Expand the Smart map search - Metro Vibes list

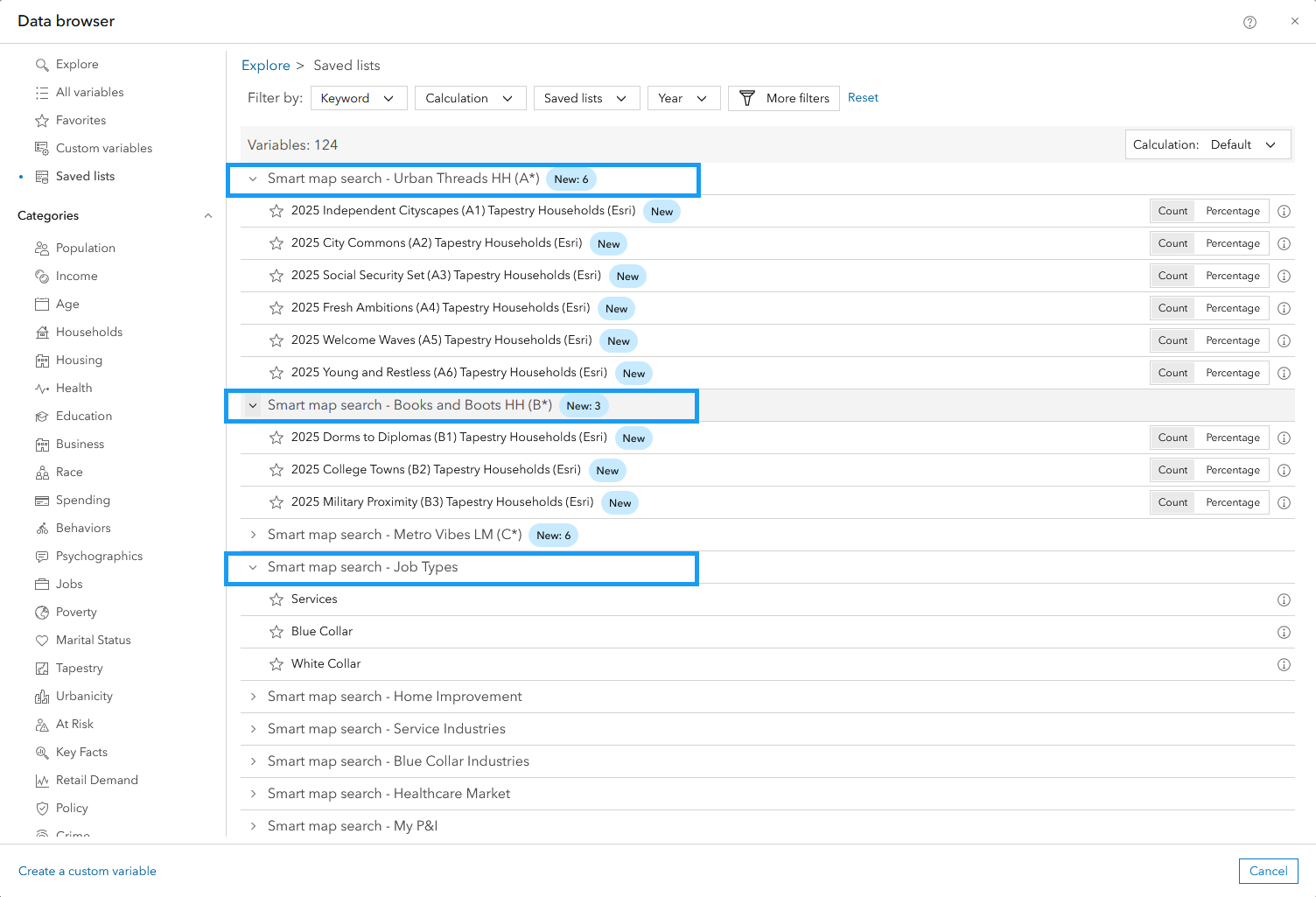coord(253,535)
